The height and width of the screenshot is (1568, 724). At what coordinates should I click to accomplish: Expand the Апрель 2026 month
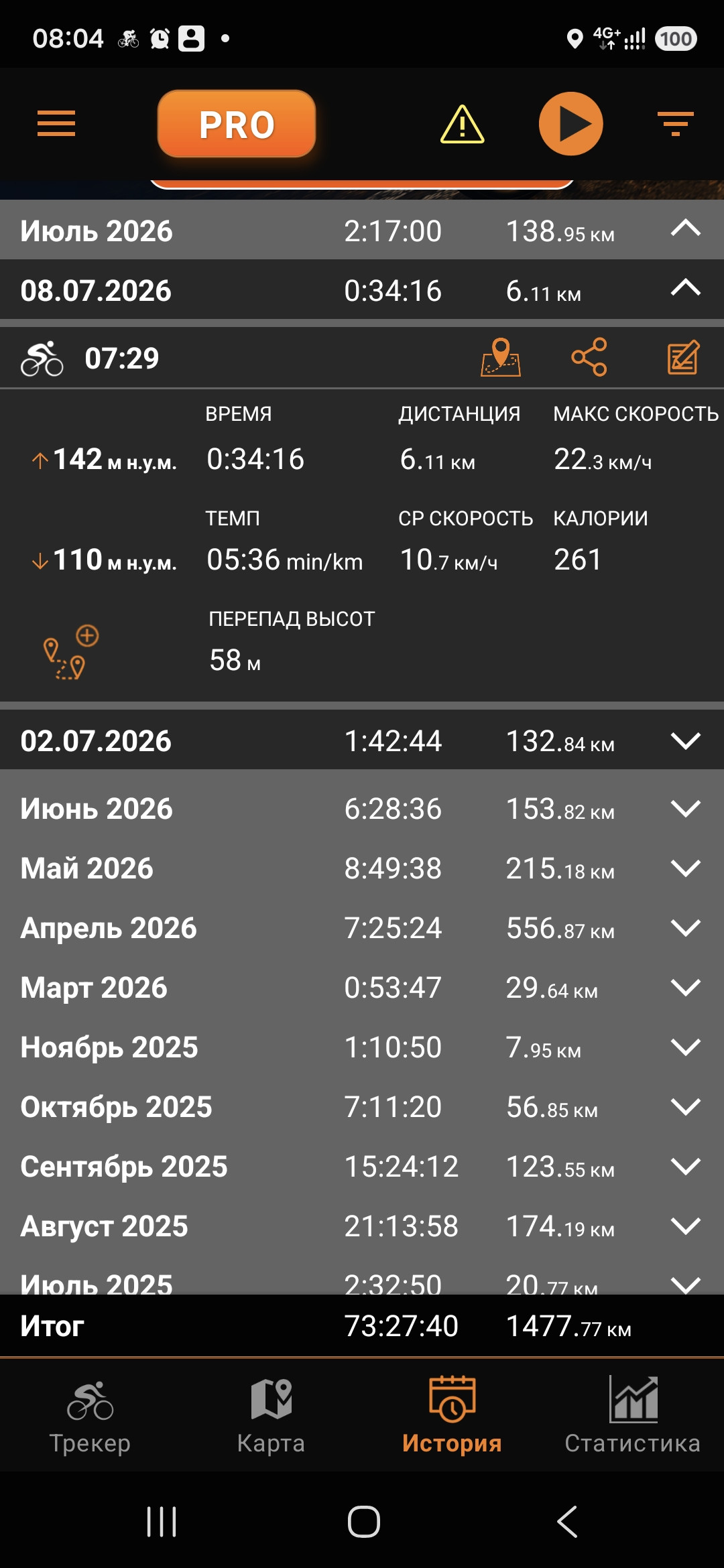click(685, 927)
